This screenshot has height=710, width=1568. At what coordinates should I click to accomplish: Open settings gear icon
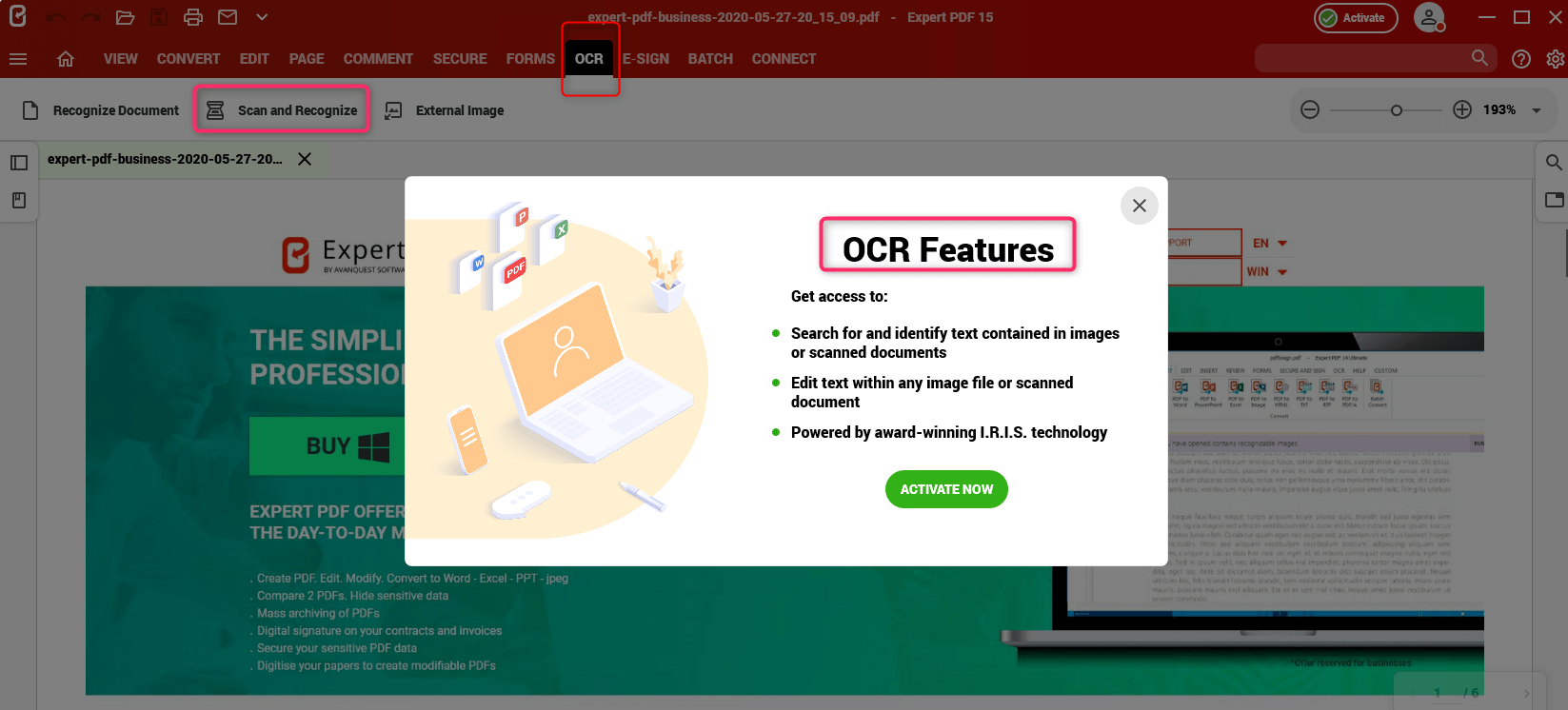pyautogui.click(x=1556, y=59)
